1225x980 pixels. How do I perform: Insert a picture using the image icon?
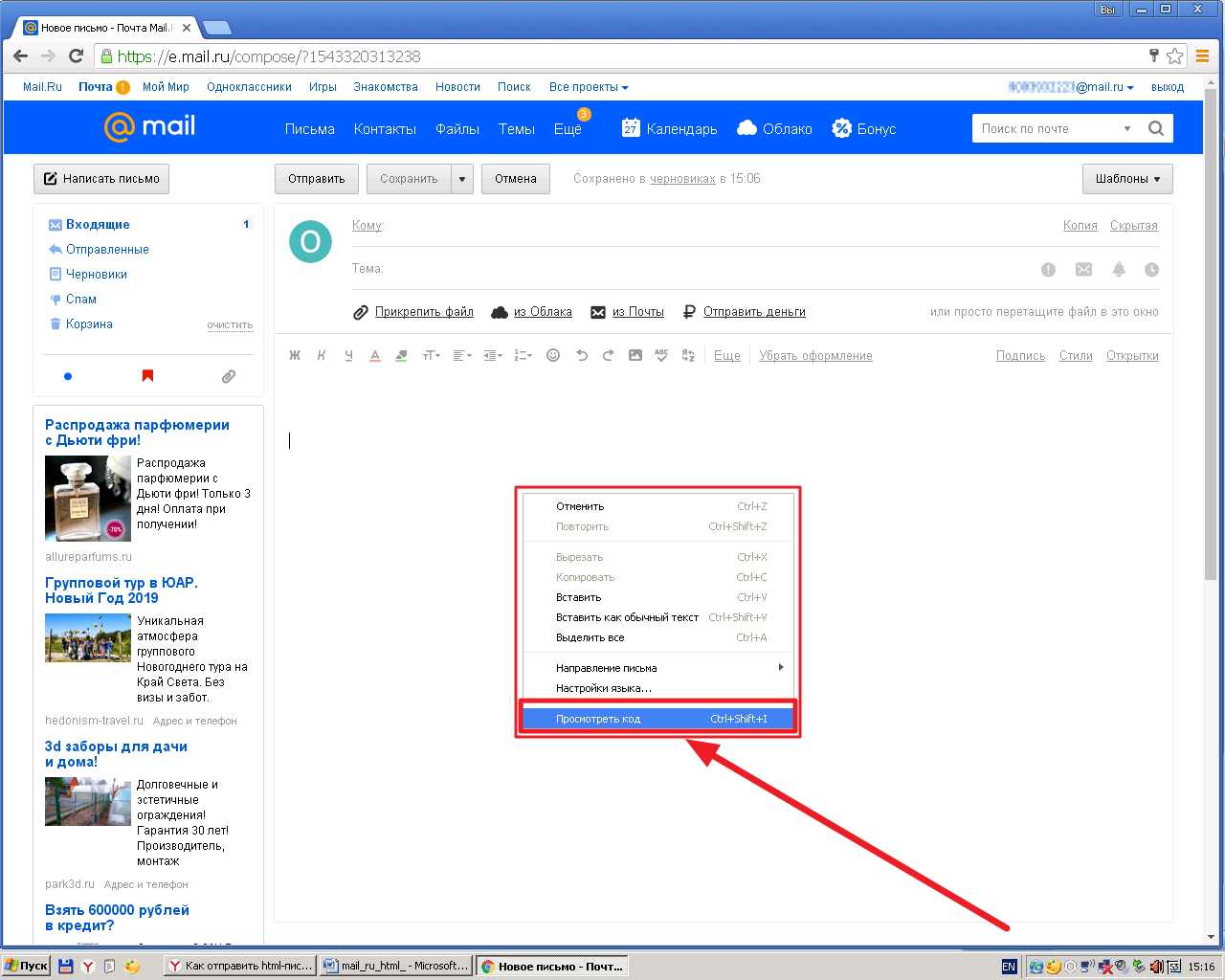click(635, 355)
